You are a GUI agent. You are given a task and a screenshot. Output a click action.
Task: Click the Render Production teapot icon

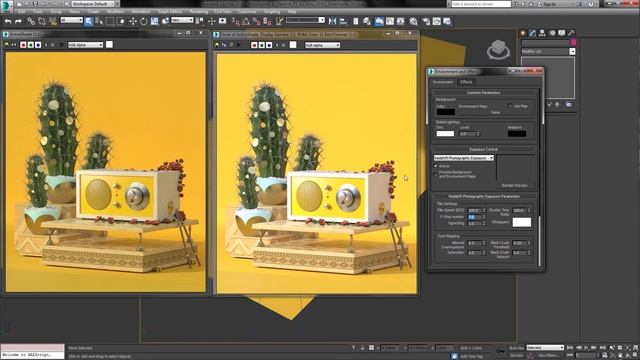(x=447, y=21)
